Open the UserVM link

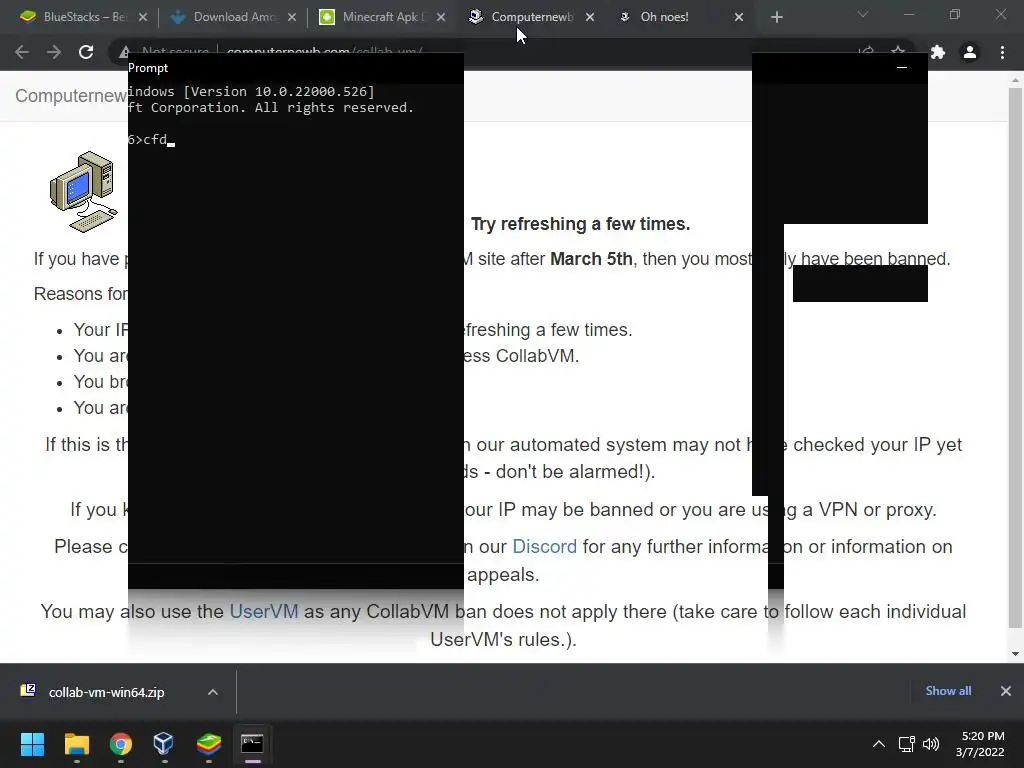tap(264, 612)
